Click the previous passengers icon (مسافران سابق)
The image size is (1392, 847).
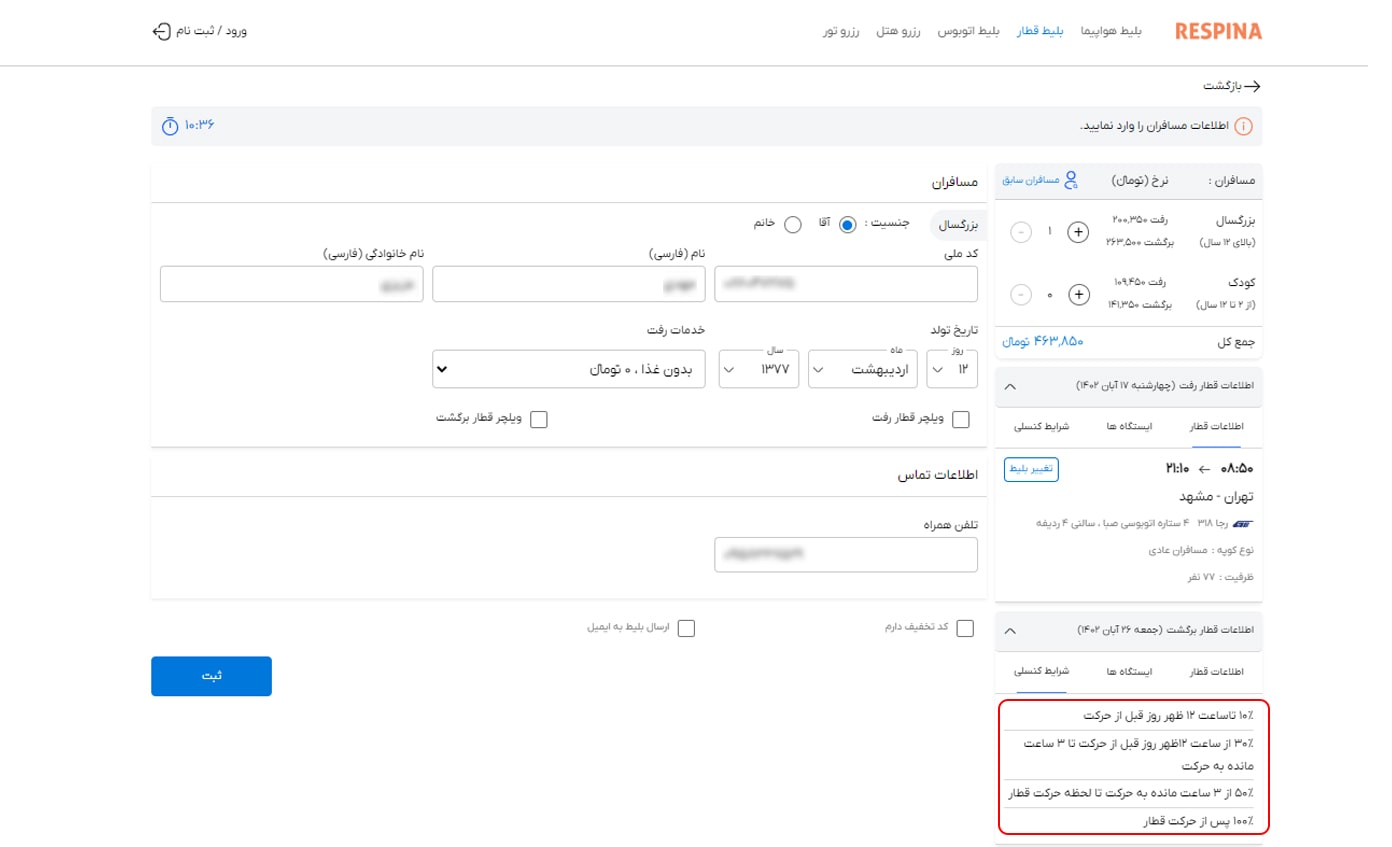(x=1070, y=181)
